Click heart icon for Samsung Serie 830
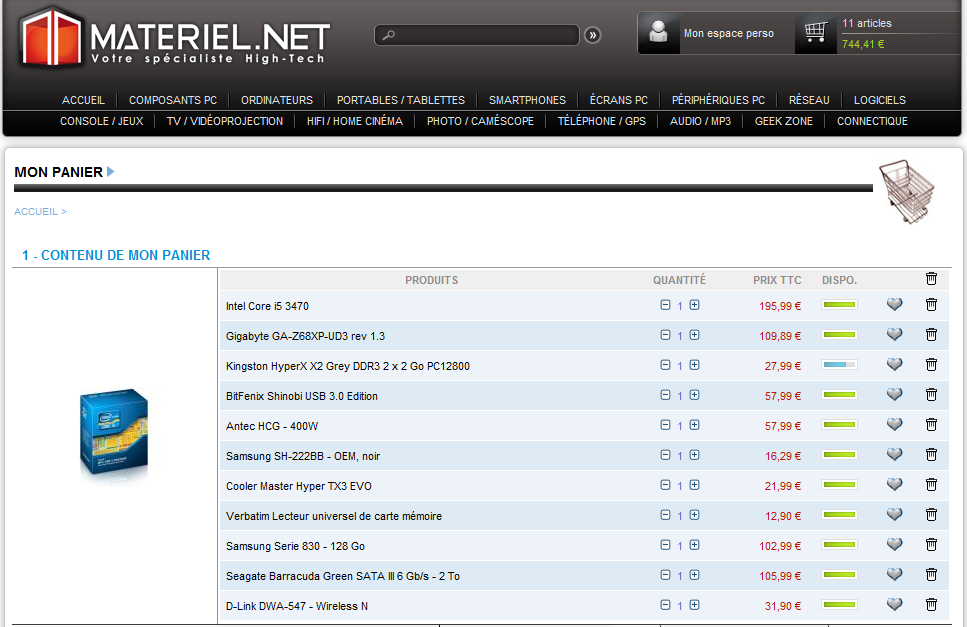The width and height of the screenshot is (967, 627). point(894,545)
